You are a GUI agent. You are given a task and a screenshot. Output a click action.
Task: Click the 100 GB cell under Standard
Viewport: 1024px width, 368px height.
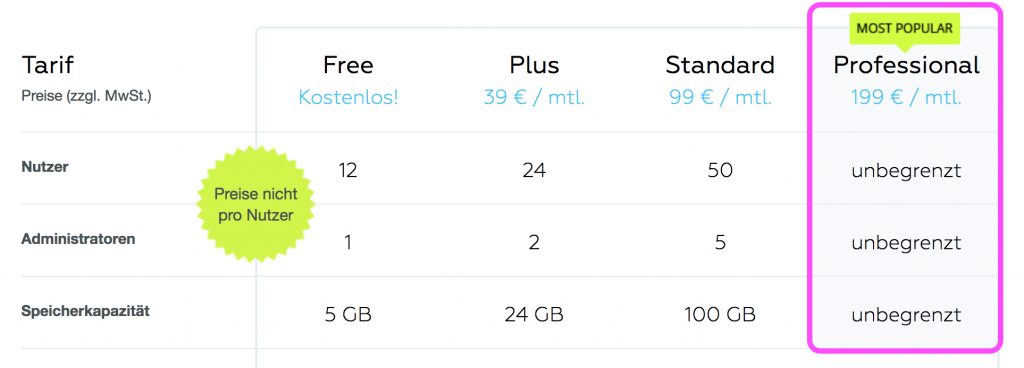pyautogui.click(x=720, y=315)
